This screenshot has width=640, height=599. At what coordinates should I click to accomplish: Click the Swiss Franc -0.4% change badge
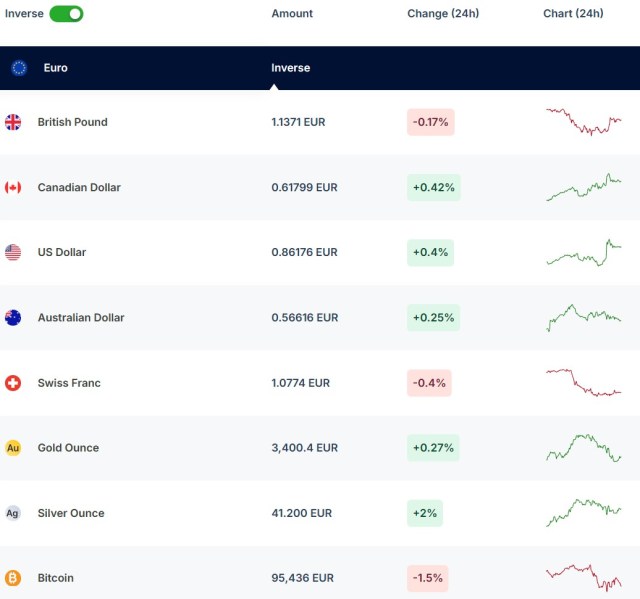click(430, 383)
